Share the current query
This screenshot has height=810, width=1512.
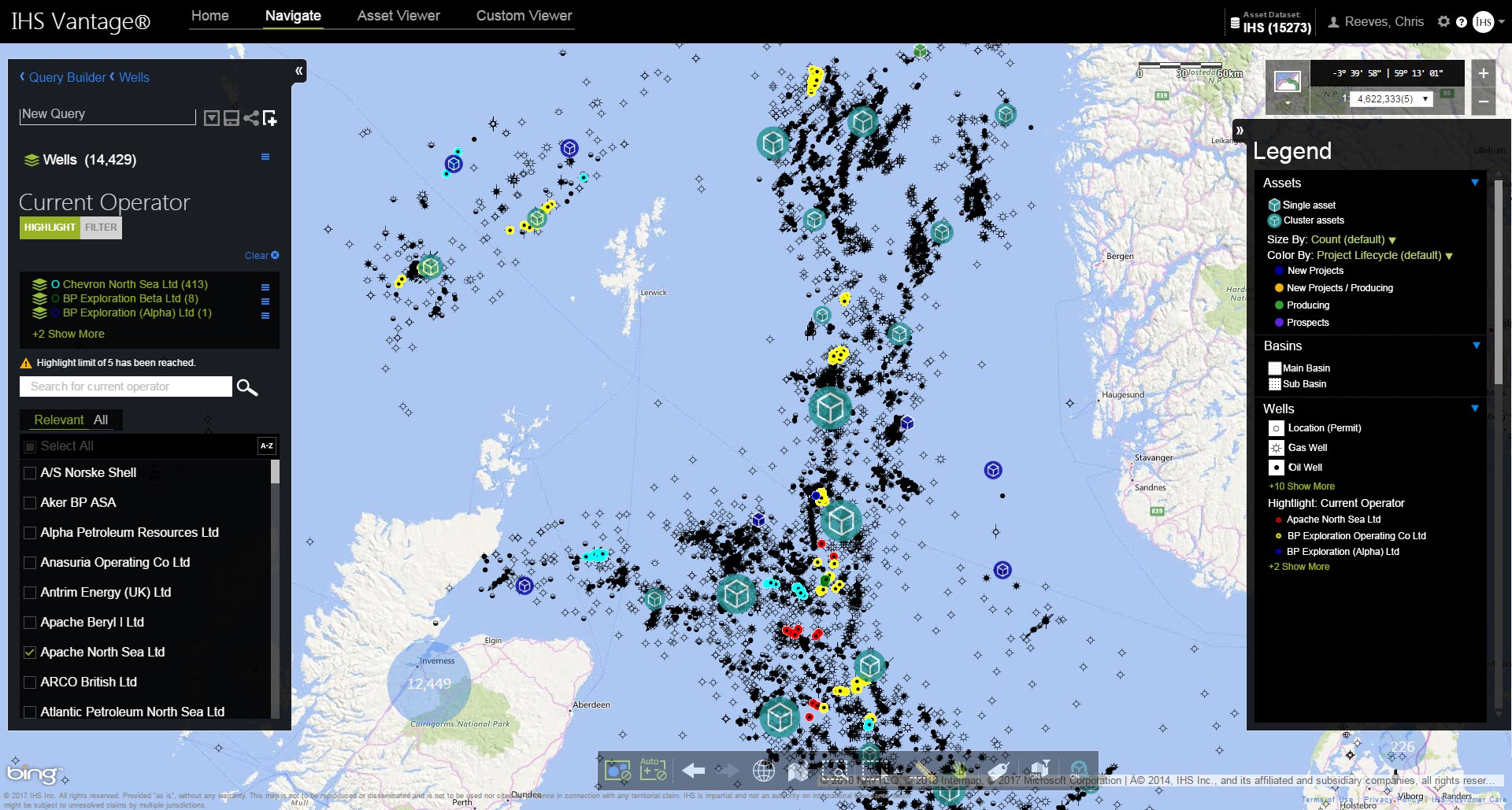(x=251, y=118)
